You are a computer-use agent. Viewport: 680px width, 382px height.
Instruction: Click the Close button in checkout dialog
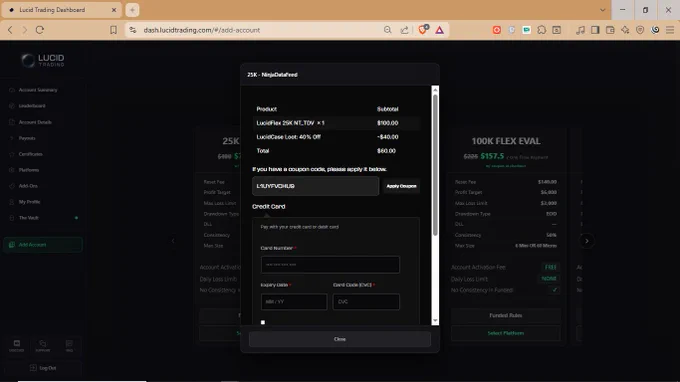coord(340,339)
